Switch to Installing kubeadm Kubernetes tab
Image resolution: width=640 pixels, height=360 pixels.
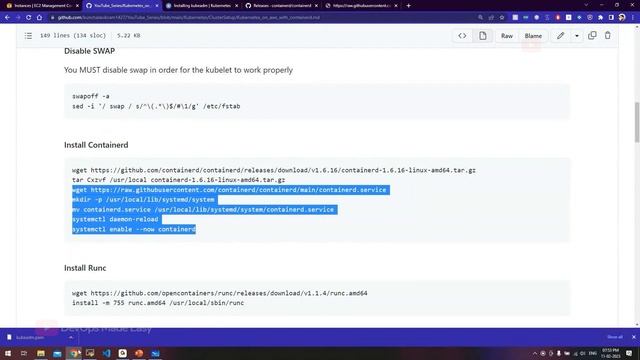[x=202, y=6]
